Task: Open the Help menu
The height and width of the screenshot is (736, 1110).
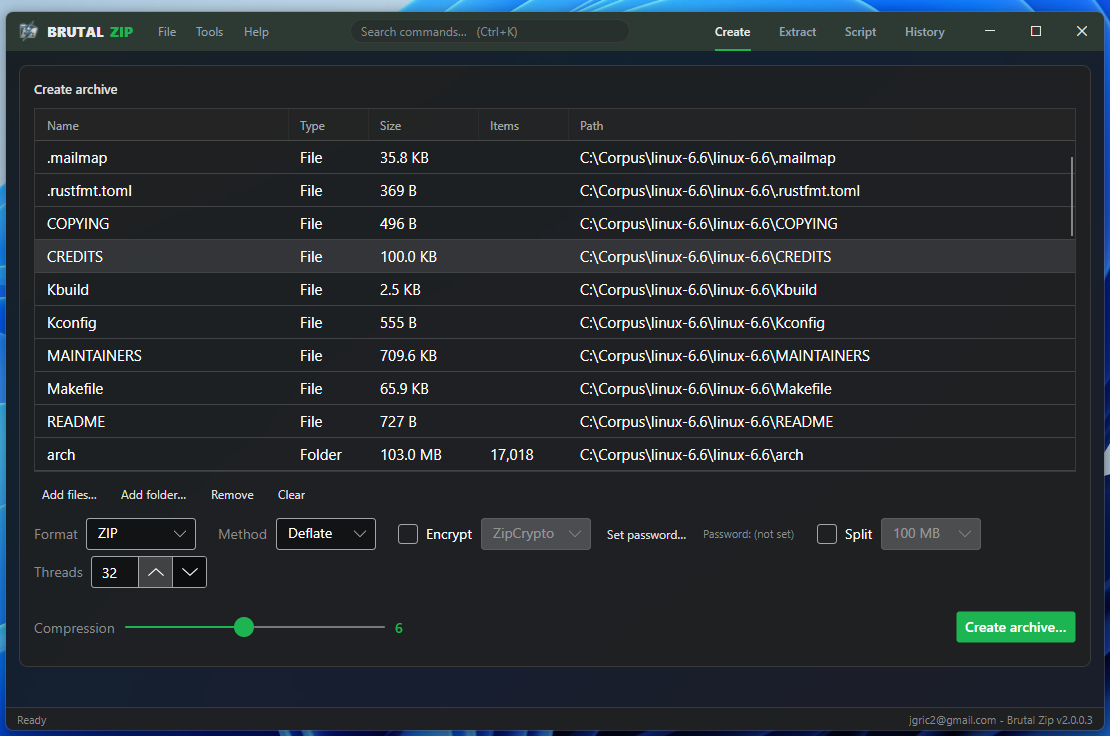Action: 256,32
